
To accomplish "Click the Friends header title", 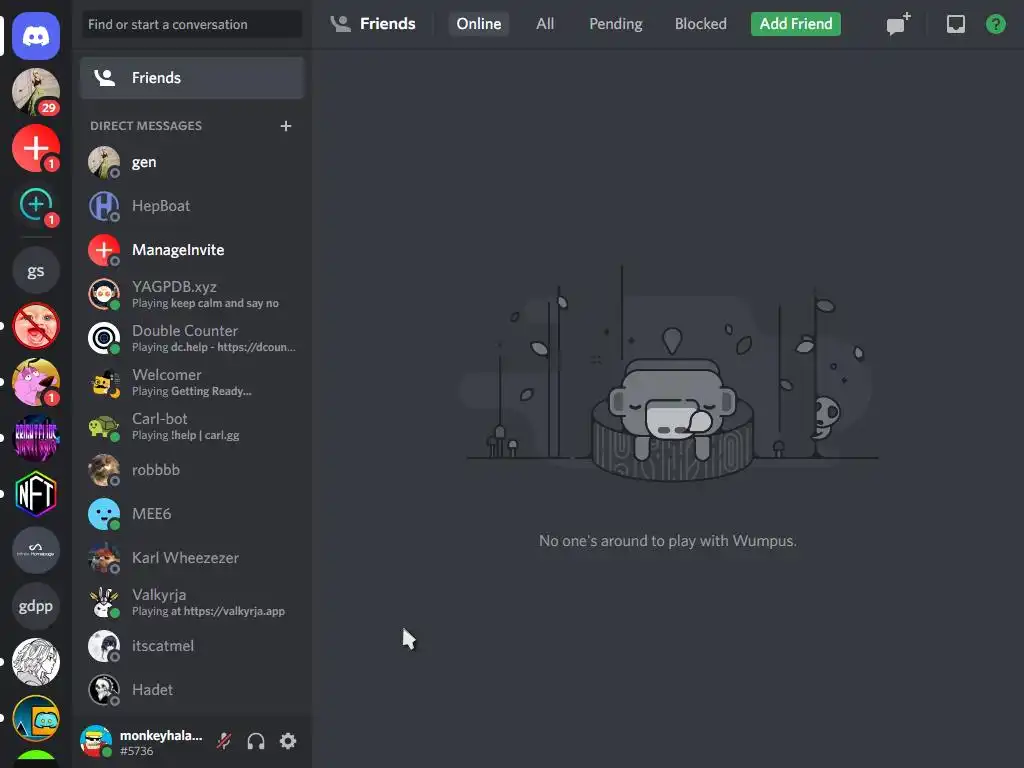I will pyautogui.click(x=387, y=24).
